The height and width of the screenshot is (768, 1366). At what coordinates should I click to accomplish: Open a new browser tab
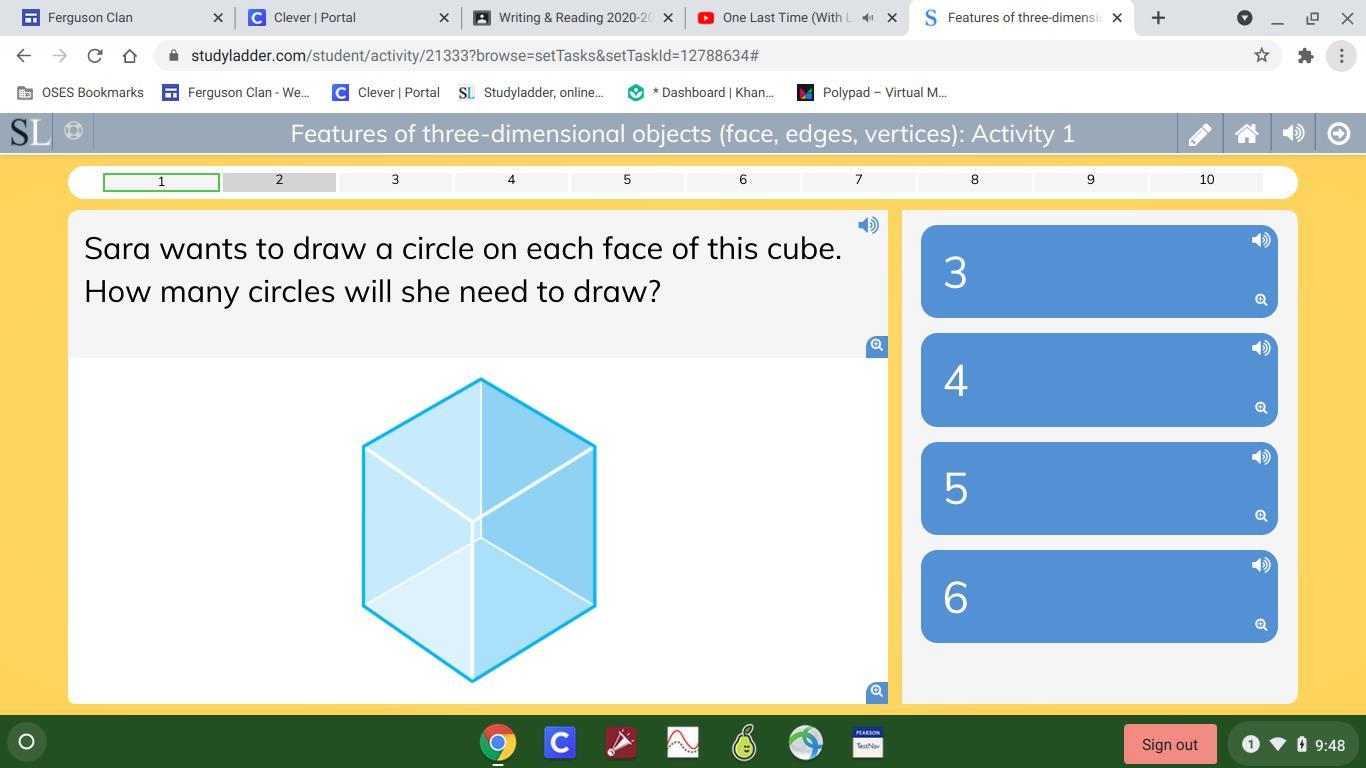[x=1158, y=18]
